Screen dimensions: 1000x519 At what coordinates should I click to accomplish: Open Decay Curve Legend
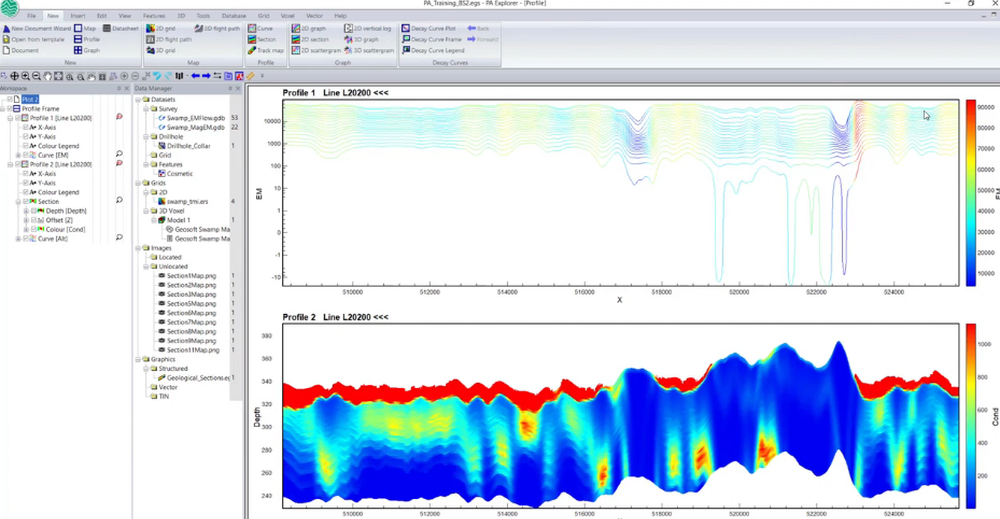point(433,50)
